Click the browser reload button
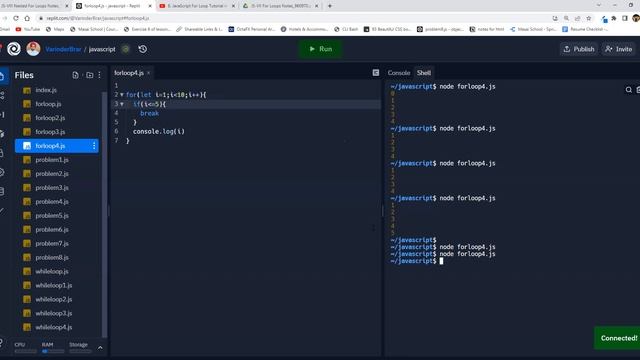Image resolution: width=640 pixels, height=360 pixels. (x=16, y=18)
